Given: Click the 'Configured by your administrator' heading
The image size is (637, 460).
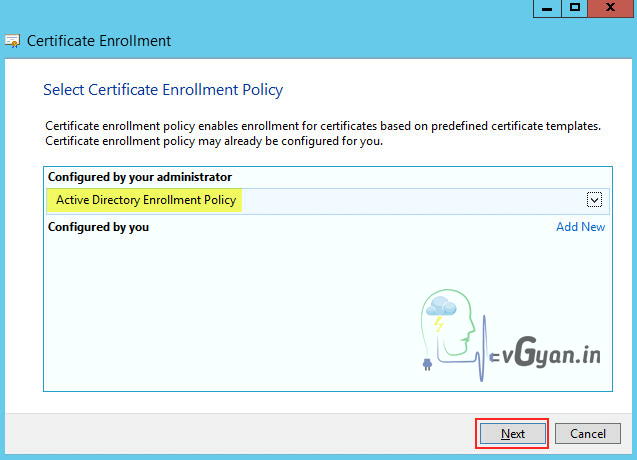Looking at the screenshot, I should 140,177.
